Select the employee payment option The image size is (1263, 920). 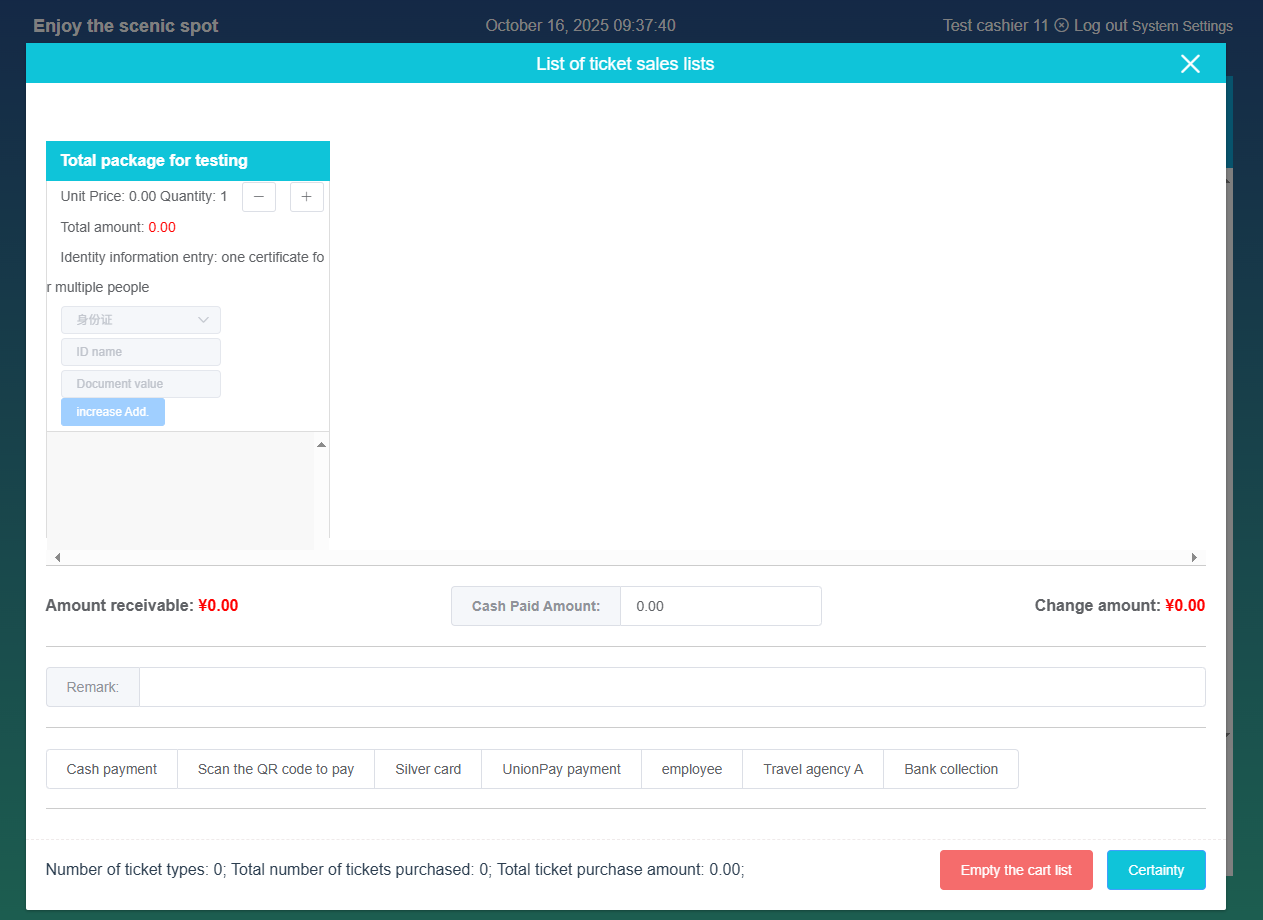(692, 769)
